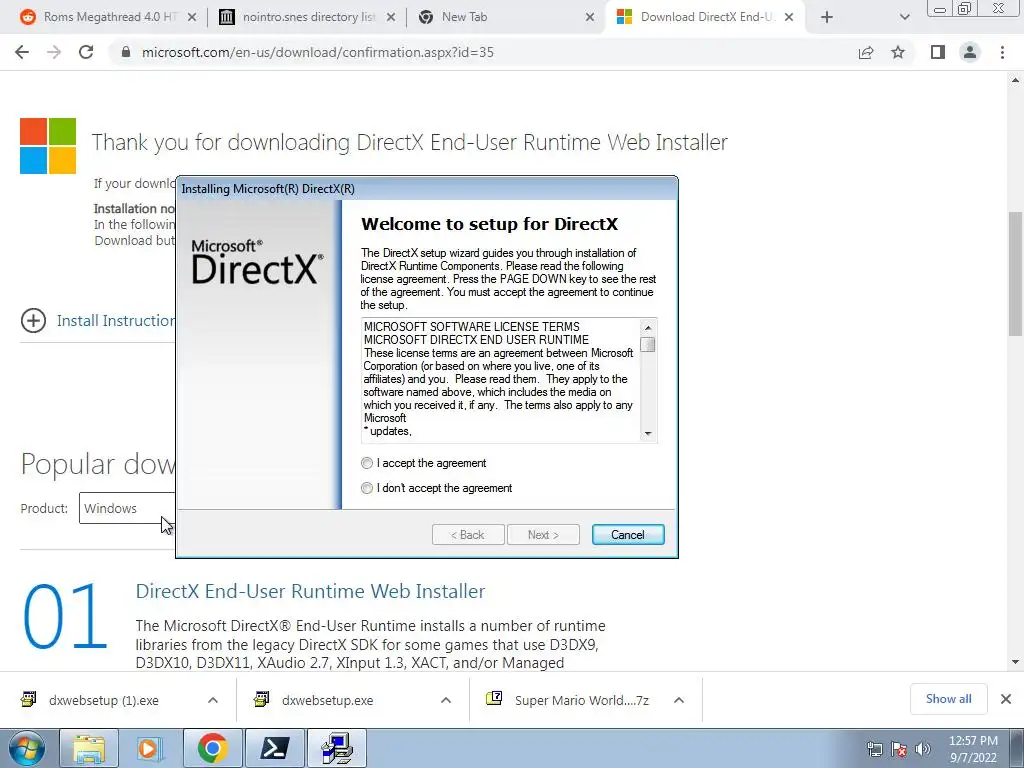
Task: Click the padlock site info icon
Action: pyautogui.click(x=126, y=52)
